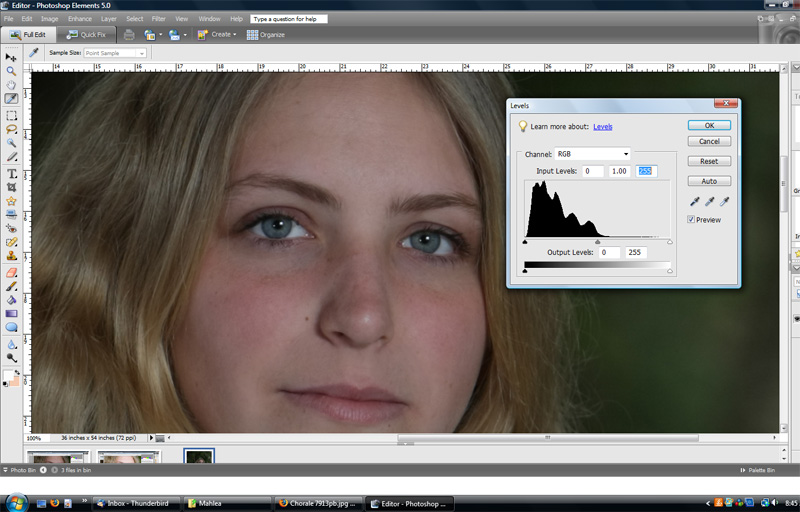
Task: Set gray point eyedropper in Levels
Action: (709, 201)
